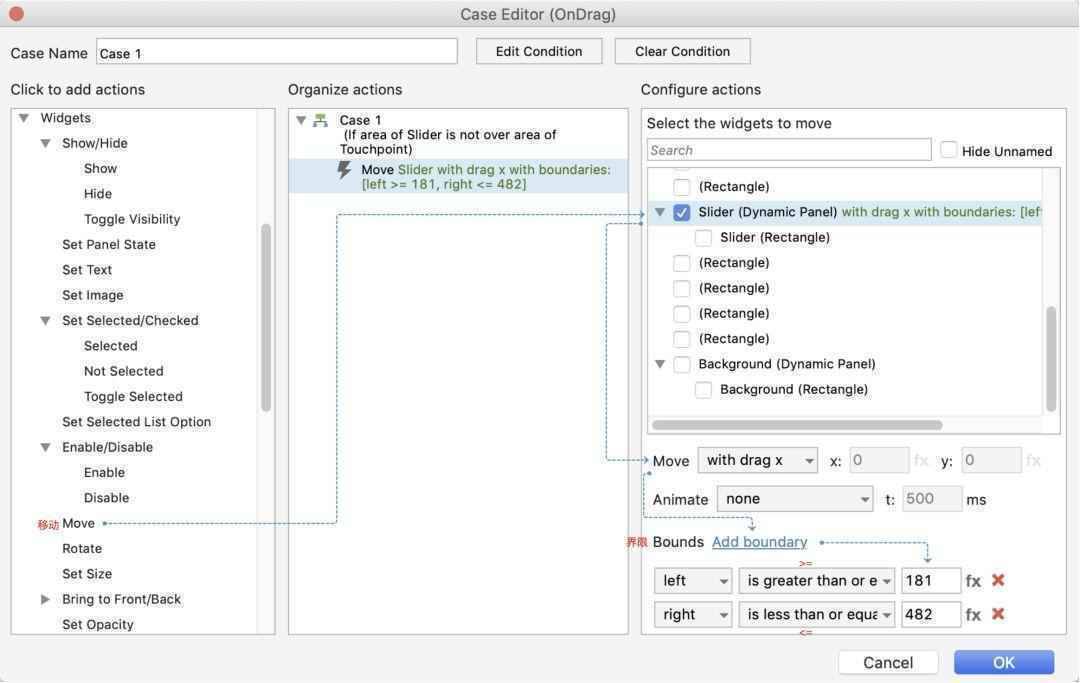Viewport: 1080px width, 683px height.
Task: Add the Set Panel State action
Action: point(109,244)
